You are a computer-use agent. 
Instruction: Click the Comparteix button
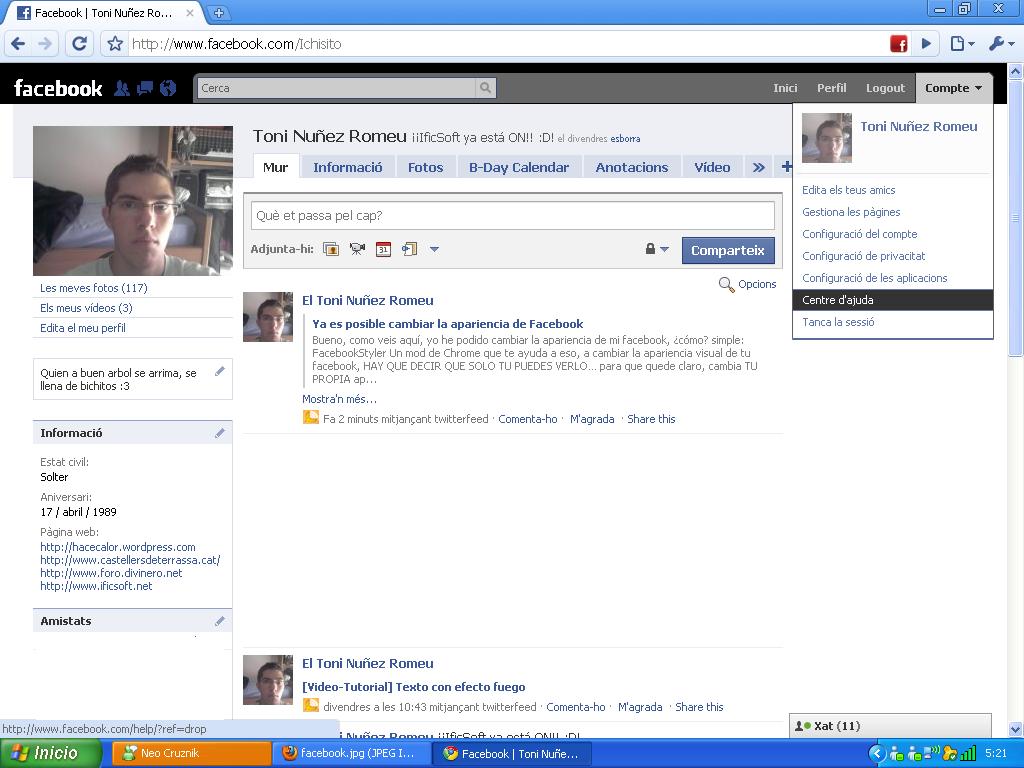[728, 250]
